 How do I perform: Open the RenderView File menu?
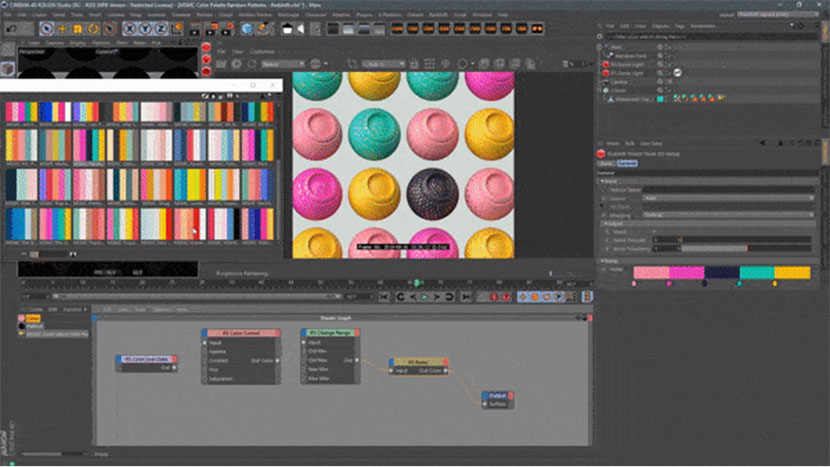(221, 51)
